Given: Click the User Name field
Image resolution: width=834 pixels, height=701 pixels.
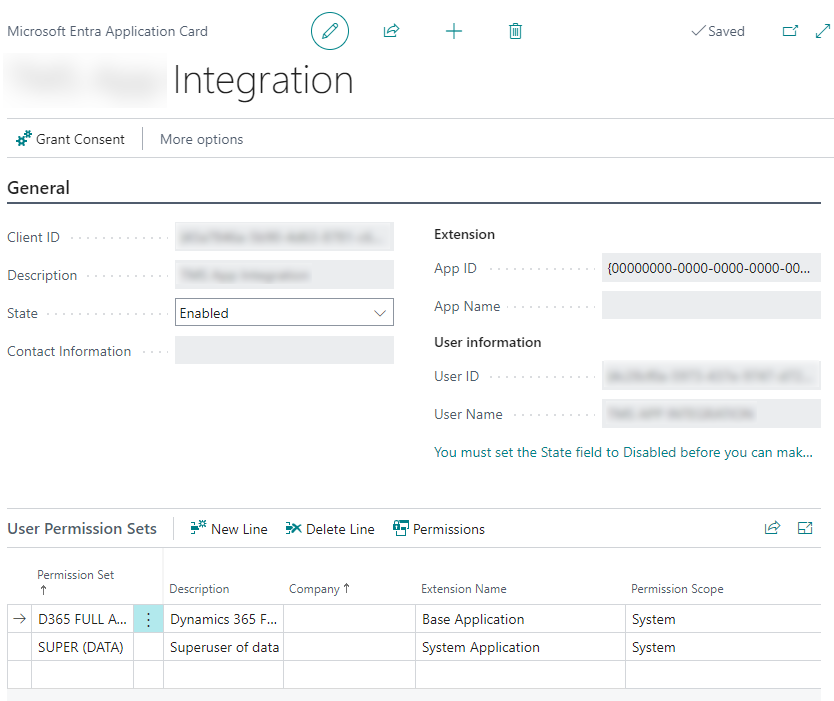Looking at the screenshot, I should click(x=711, y=414).
